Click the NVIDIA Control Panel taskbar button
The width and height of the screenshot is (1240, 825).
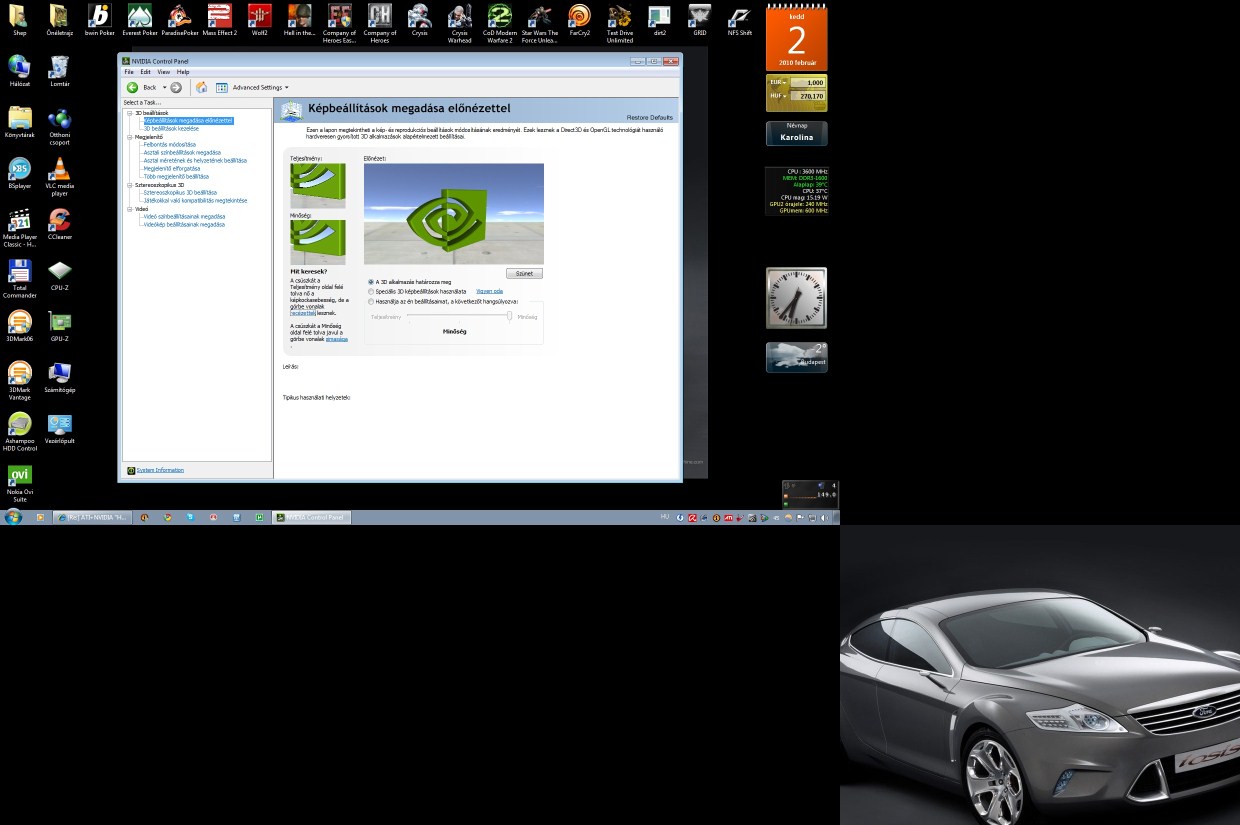coord(312,517)
